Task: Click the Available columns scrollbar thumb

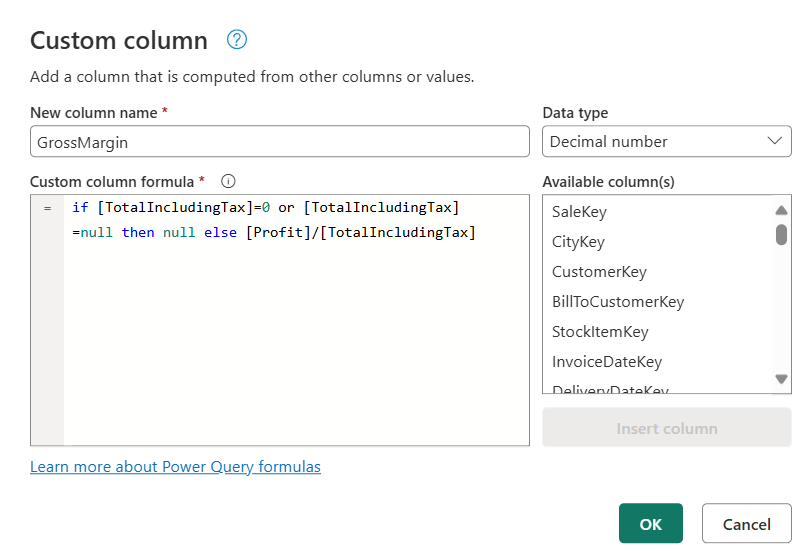Action: (x=781, y=235)
